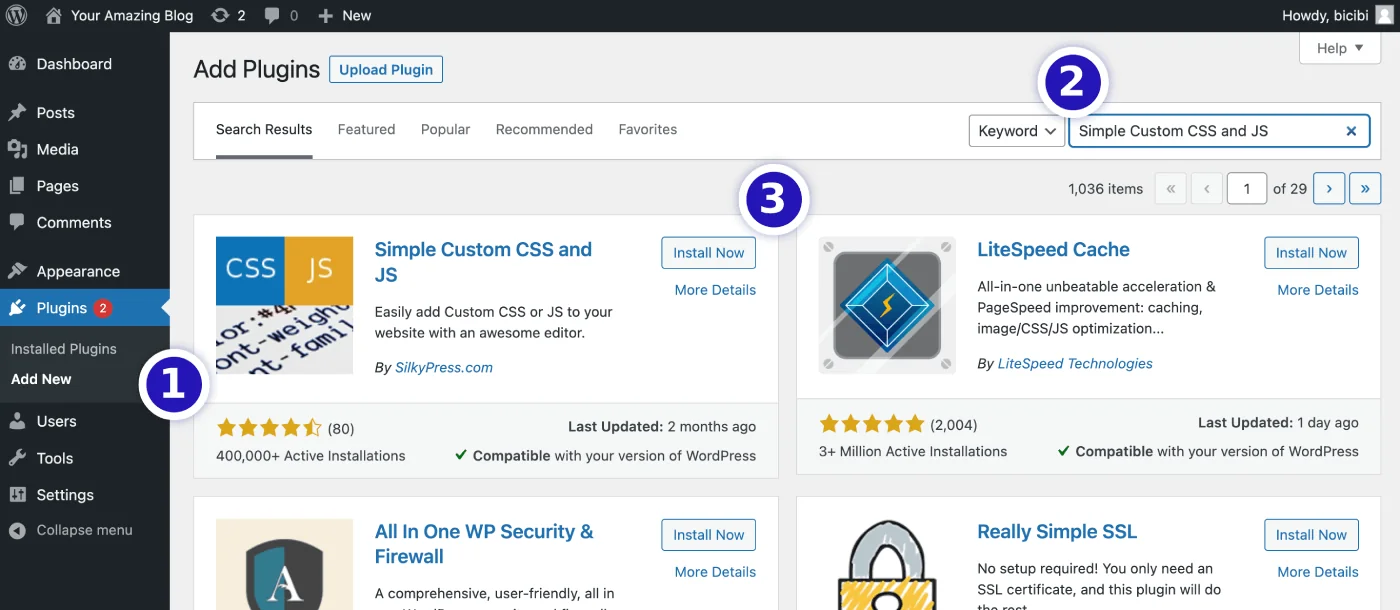Open the LiteSpeed Technologies author link
Viewport: 1400px width, 610px height.
(x=1075, y=363)
